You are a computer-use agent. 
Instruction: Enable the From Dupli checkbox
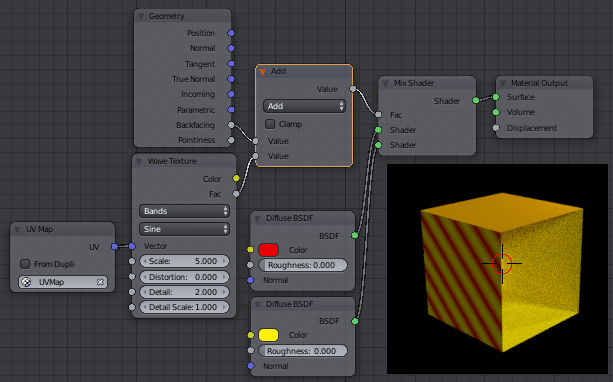[x=25, y=264]
